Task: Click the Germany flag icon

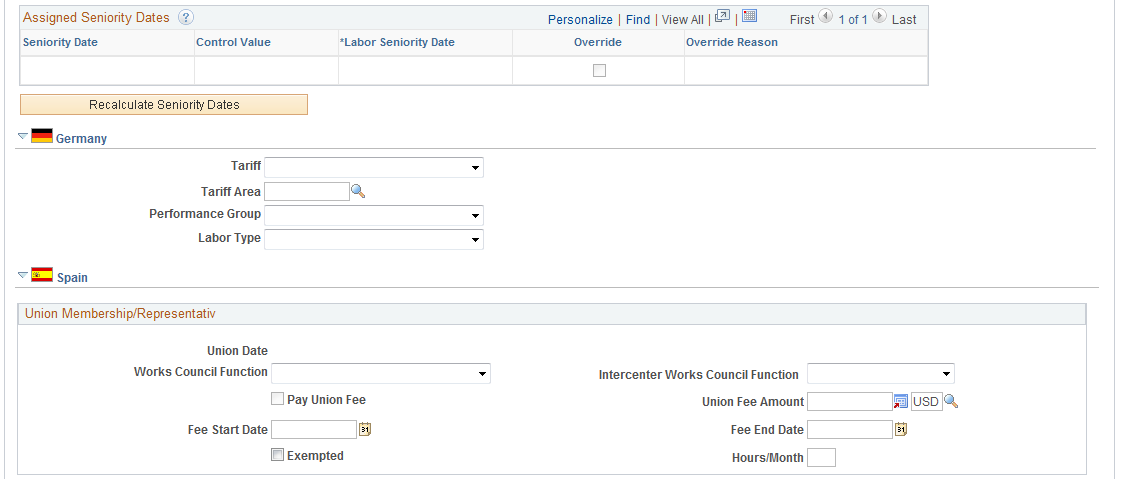Action: [x=42, y=136]
